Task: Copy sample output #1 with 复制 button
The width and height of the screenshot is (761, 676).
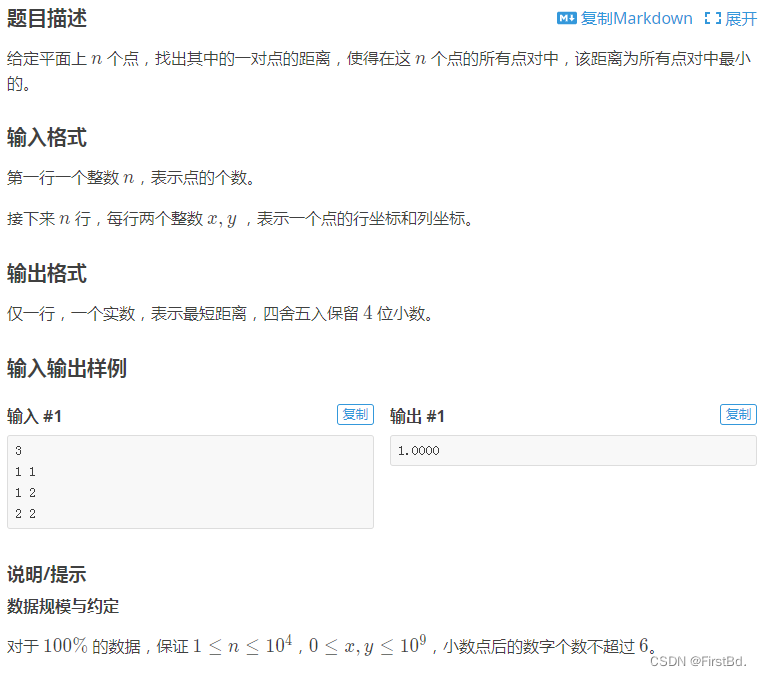Action: click(x=738, y=414)
